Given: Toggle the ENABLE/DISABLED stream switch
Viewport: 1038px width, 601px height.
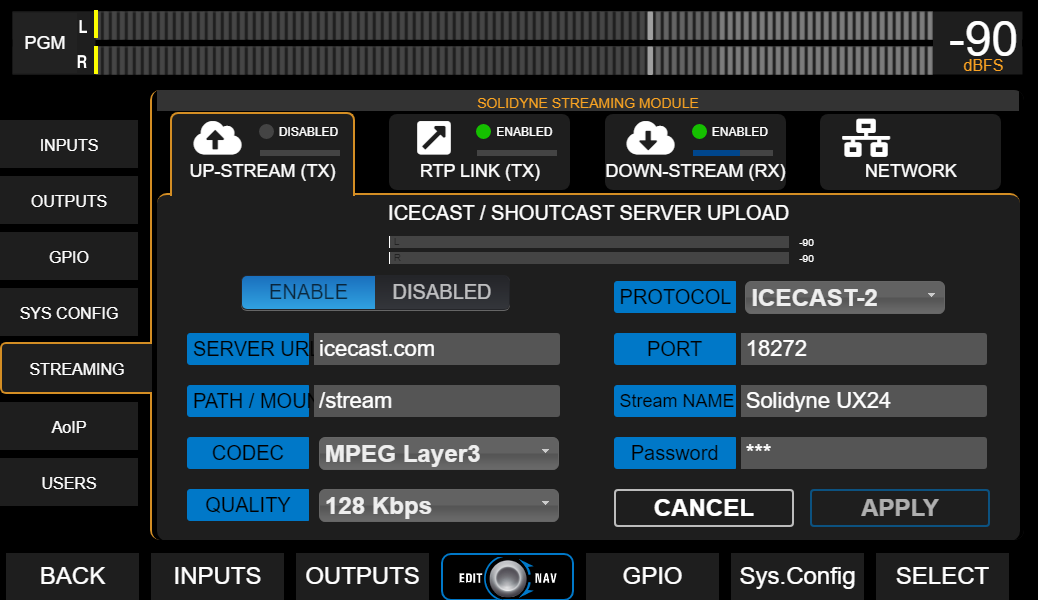Looking at the screenshot, I should point(375,292).
